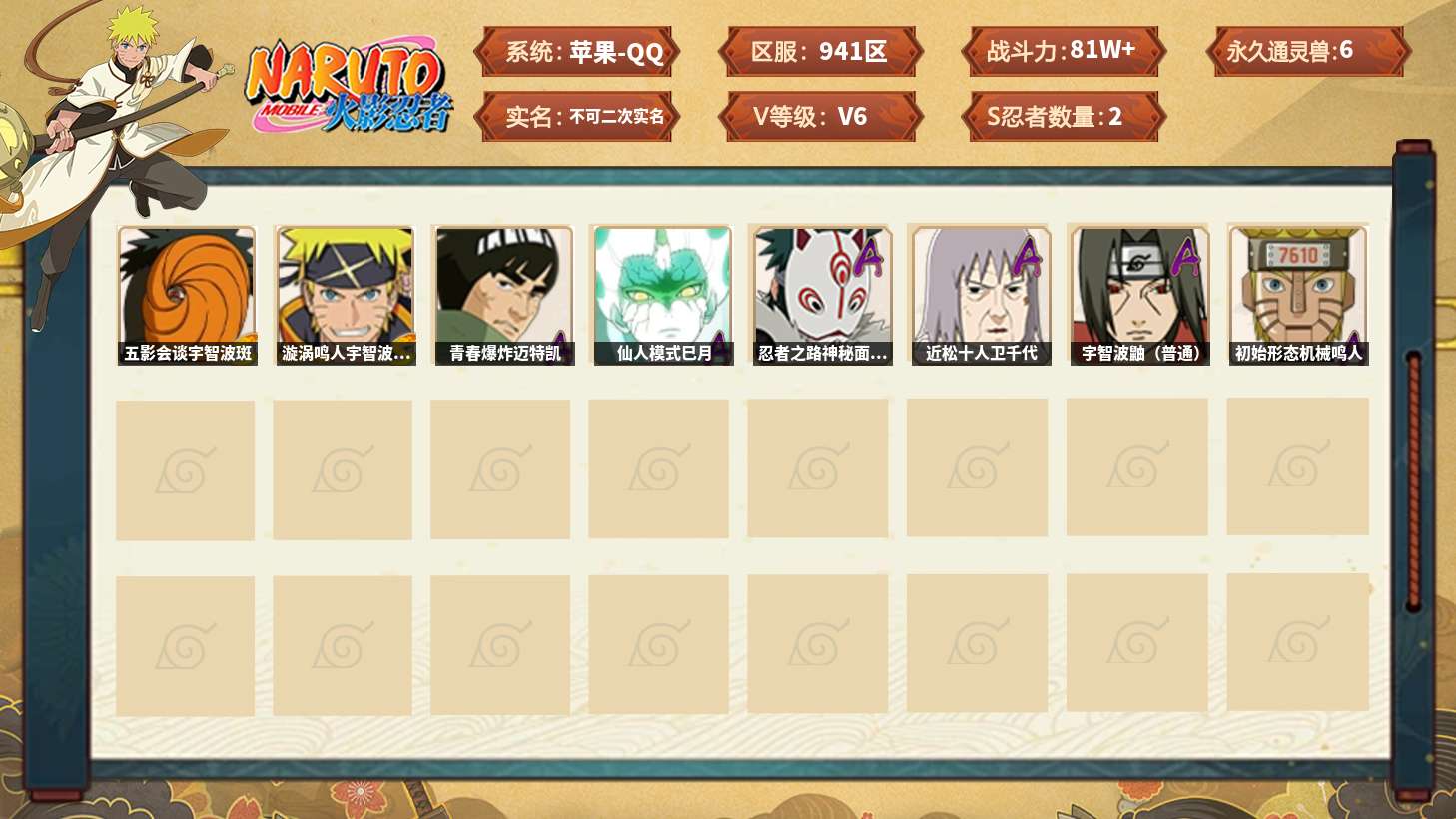Image resolution: width=1456 pixels, height=819 pixels.
Task: Click the 永久通灵兽: 6 badge
Action: point(1307,52)
